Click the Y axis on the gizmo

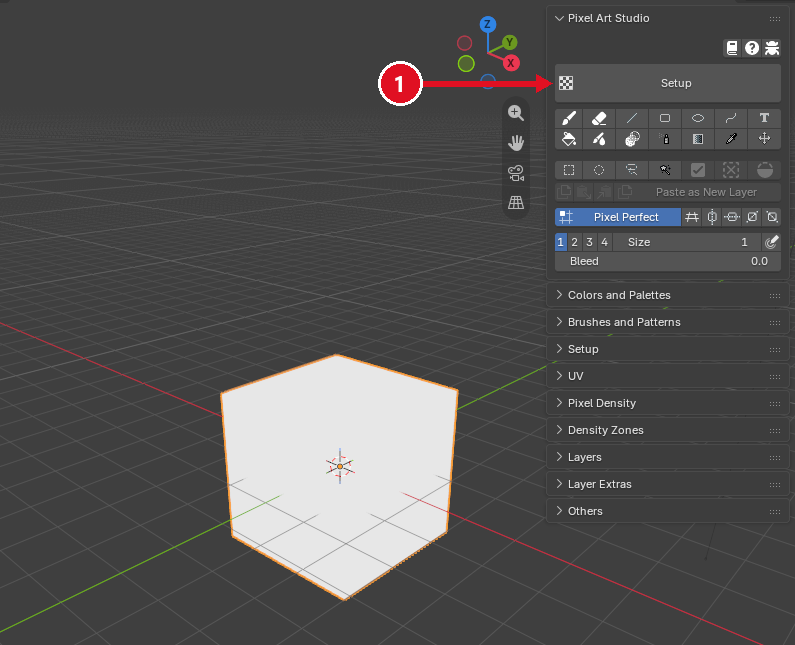(x=510, y=43)
